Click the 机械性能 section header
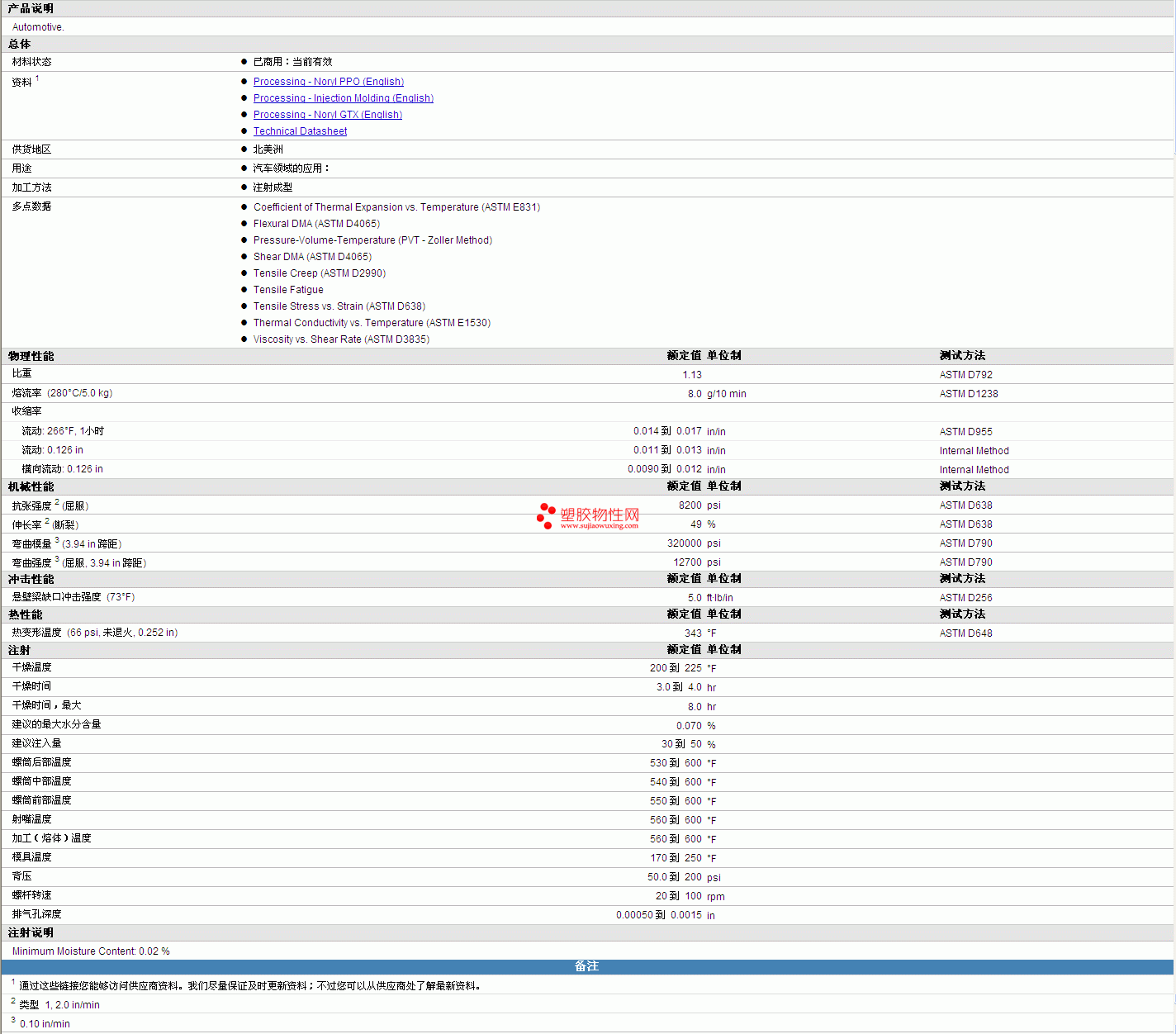Viewport: 1176px width, 1034px height. [x=31, y=486]
